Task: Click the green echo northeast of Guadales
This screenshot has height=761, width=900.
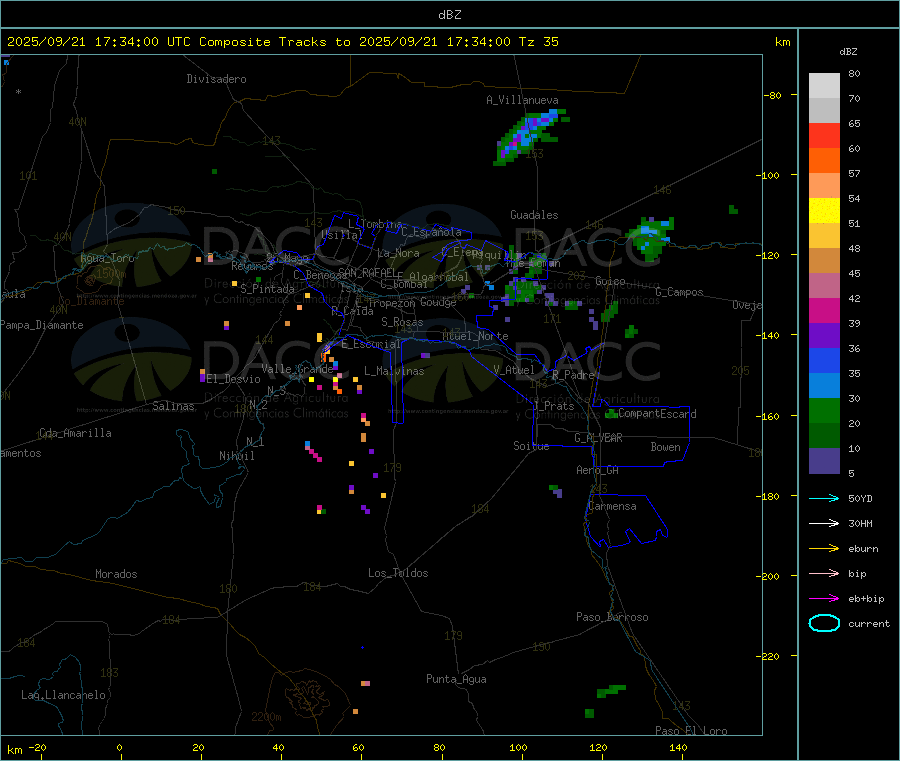Action: 651,238
